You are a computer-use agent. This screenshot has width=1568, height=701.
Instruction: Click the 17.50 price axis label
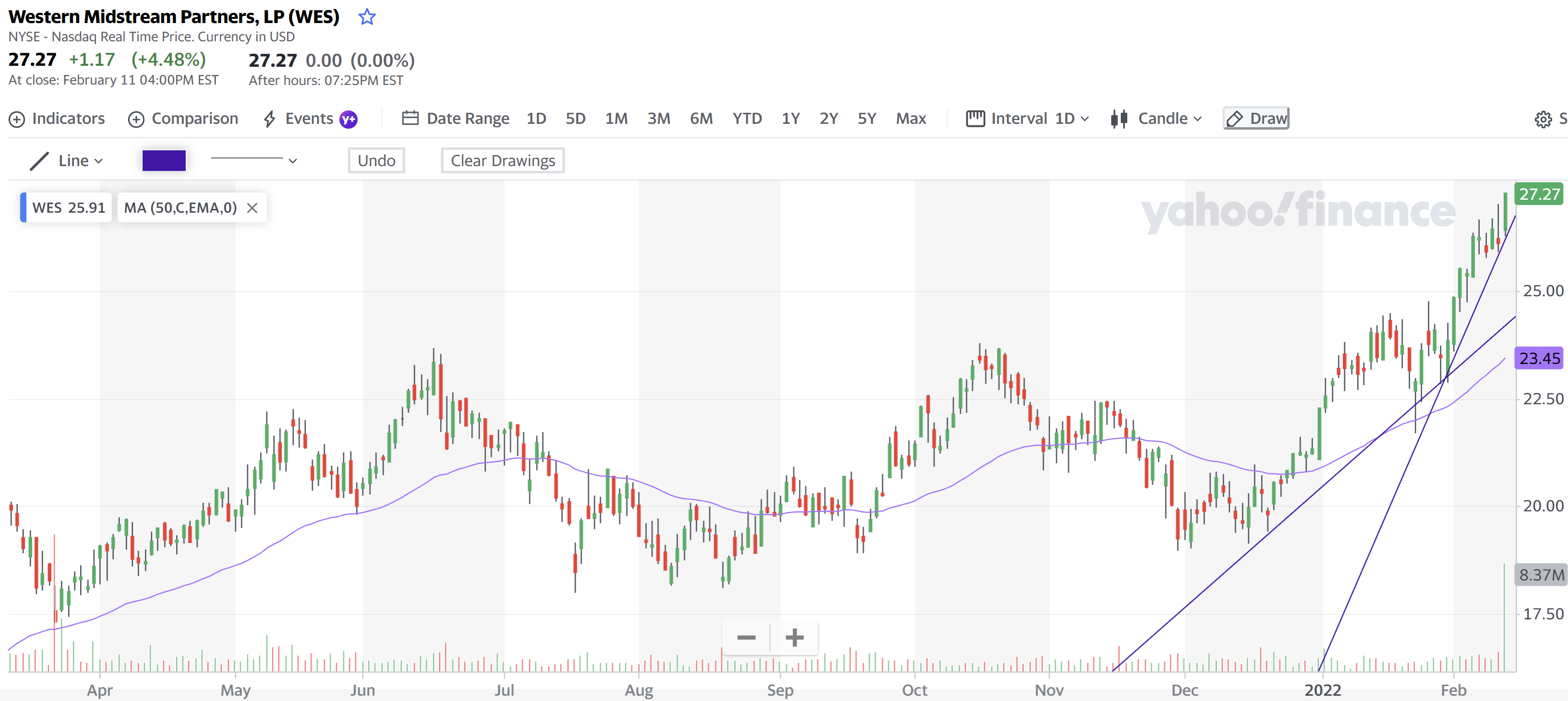(1543, 614)
